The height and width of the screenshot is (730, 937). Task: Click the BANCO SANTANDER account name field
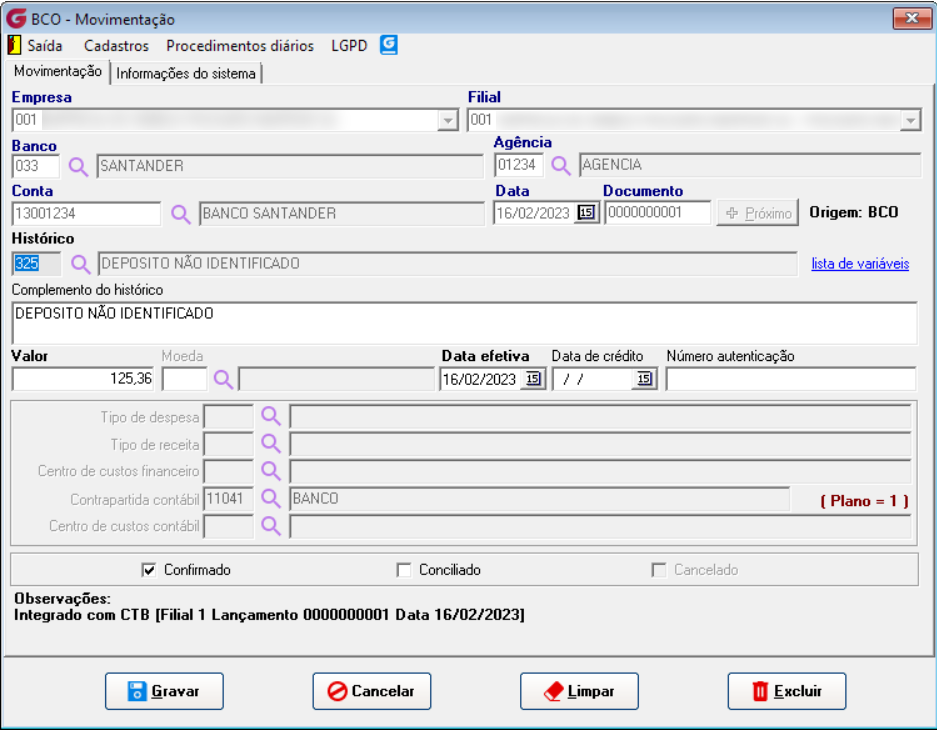[342, 214]
